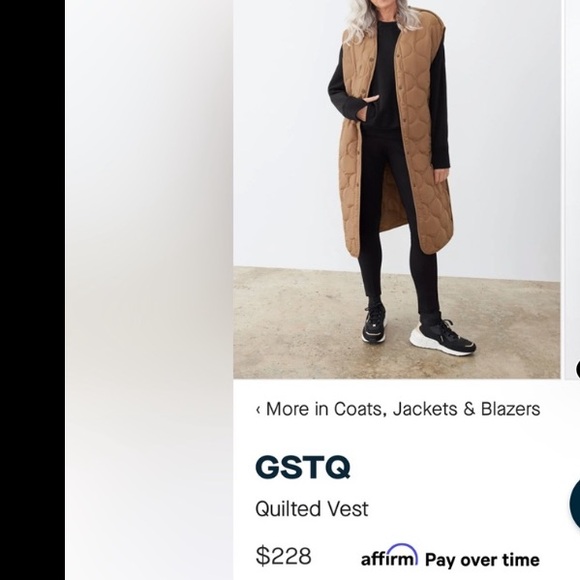Screen dimensions: 580x580
Task: Click the black round icon beside product photo
Action: coord(578,369)
